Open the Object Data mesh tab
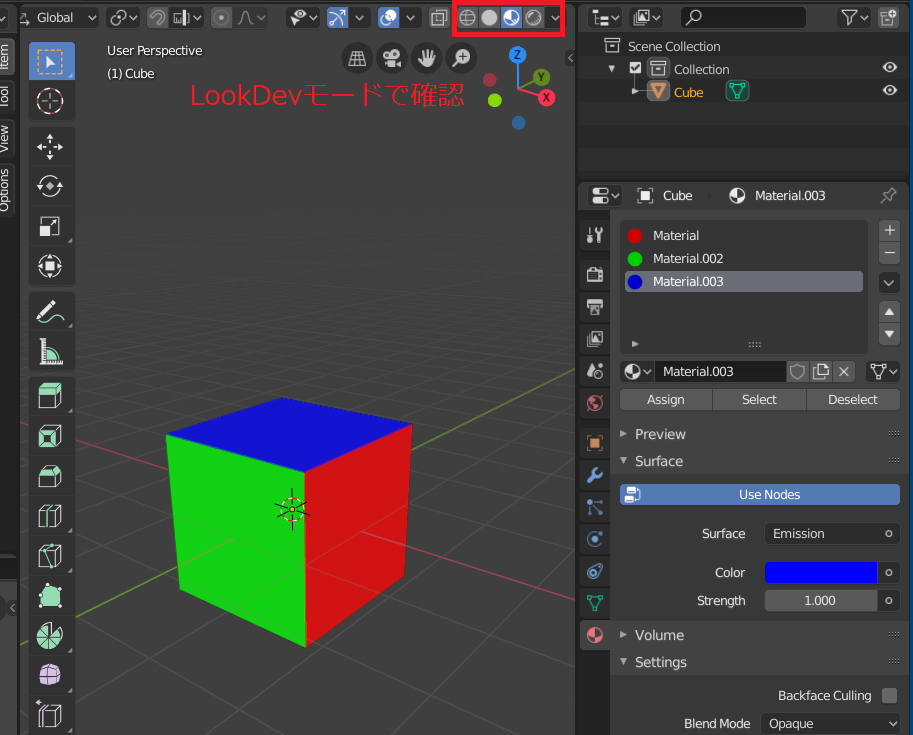Viewport: 913px width, 735px height. point(594,603)
